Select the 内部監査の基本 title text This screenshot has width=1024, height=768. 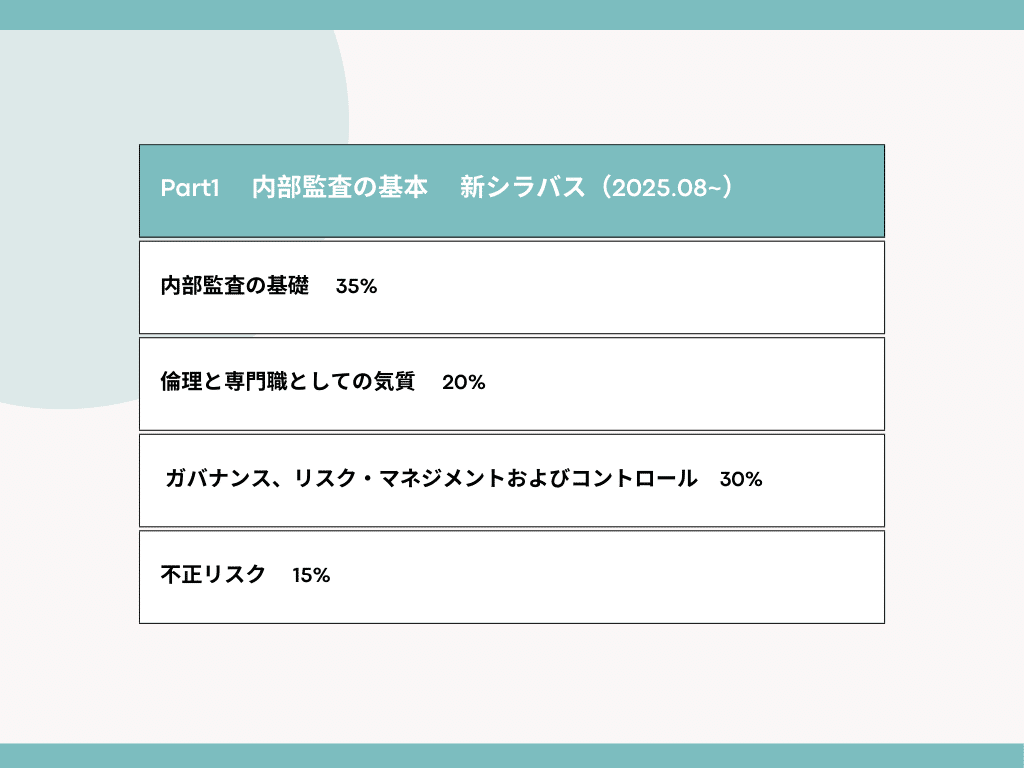click(x=340, y=189)
